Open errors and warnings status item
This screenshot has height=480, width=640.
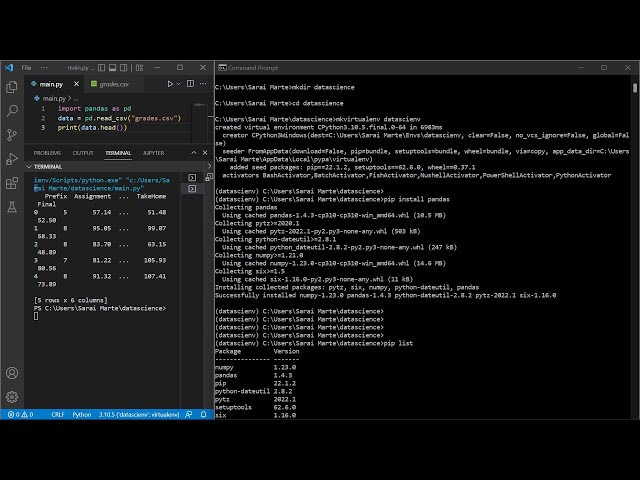20,415
